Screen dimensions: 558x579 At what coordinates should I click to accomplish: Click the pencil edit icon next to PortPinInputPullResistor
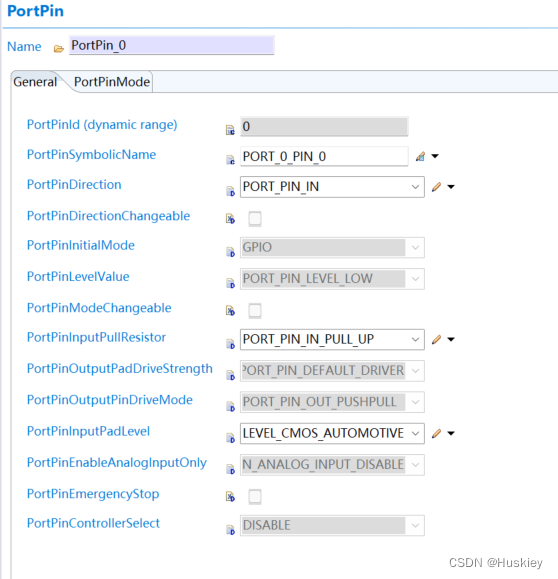pyautogui.click(x=436, y=339)
